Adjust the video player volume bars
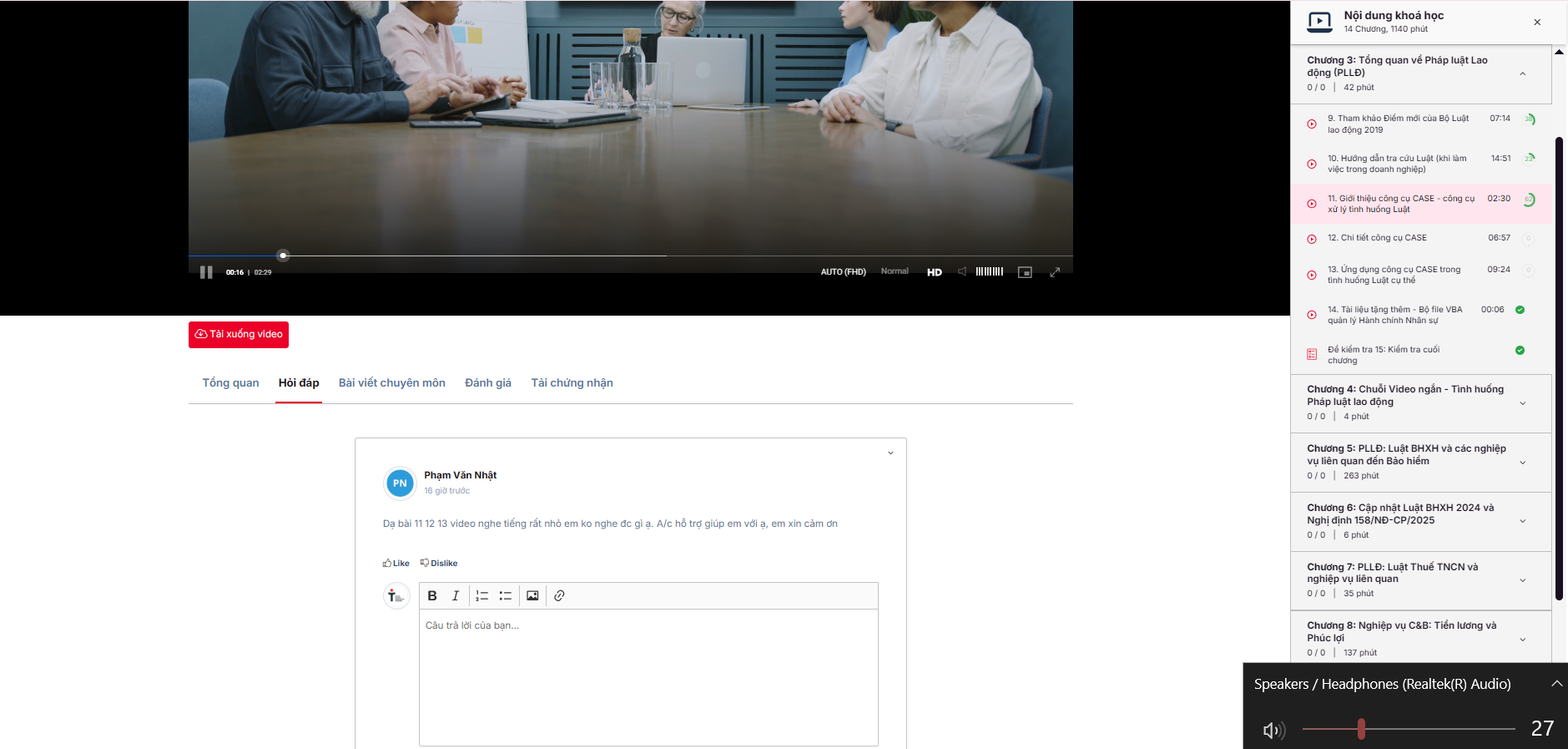Image resolution: width=1568 pixels, height=749 pixels. [990, 271]
